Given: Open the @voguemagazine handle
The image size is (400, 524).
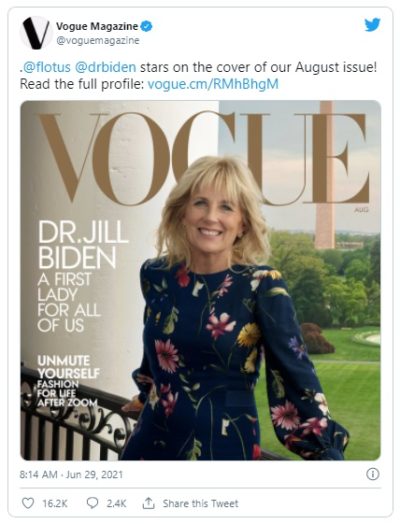Looking at the screenshot, I should tap(98, 41).
